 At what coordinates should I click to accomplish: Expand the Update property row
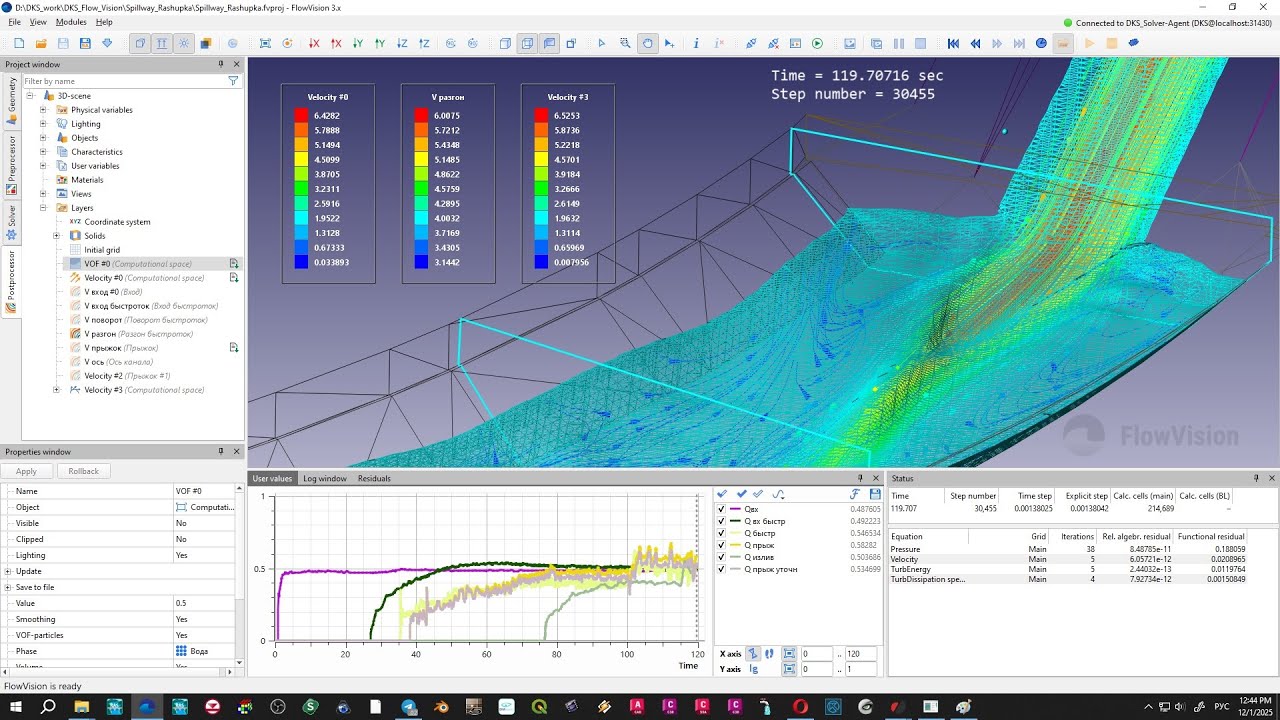(x=8, y=571)
